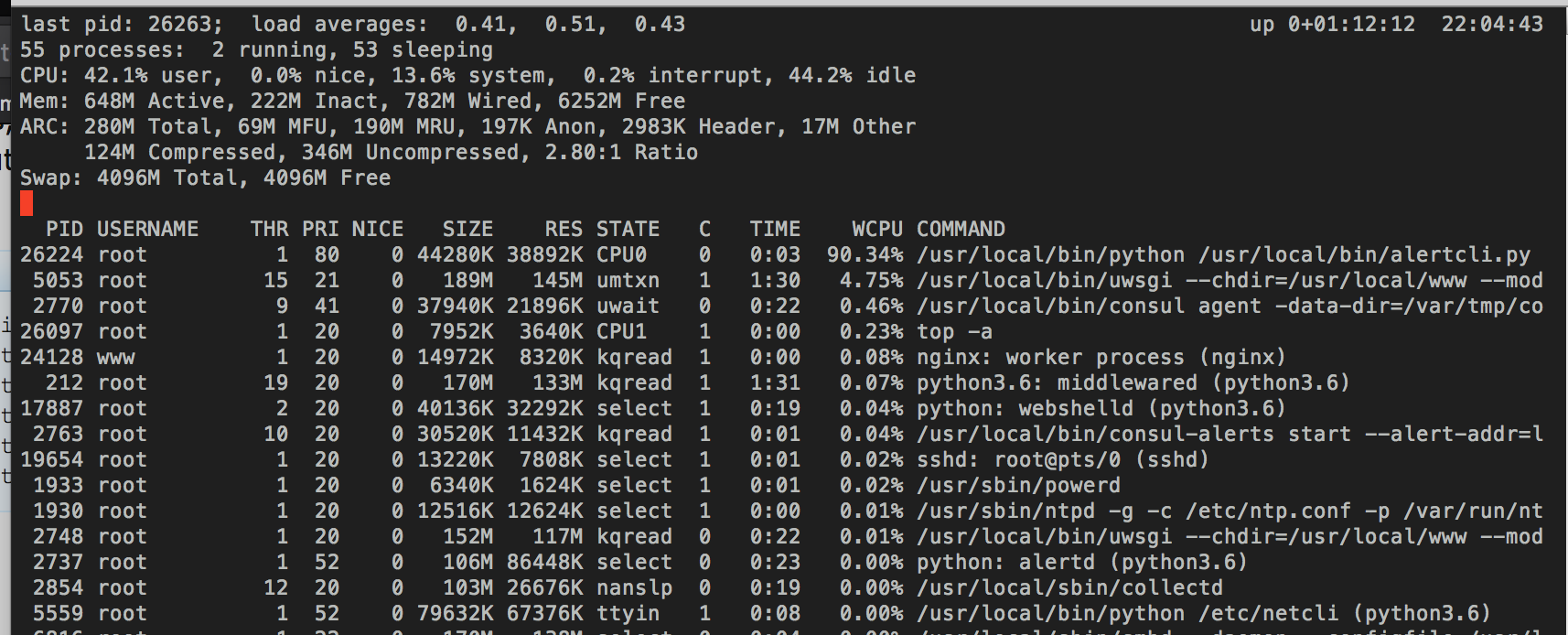Click the /usr/sbin/powerd command
1568x635 pixels.
pyautogui.click(x=1018, y=485)
